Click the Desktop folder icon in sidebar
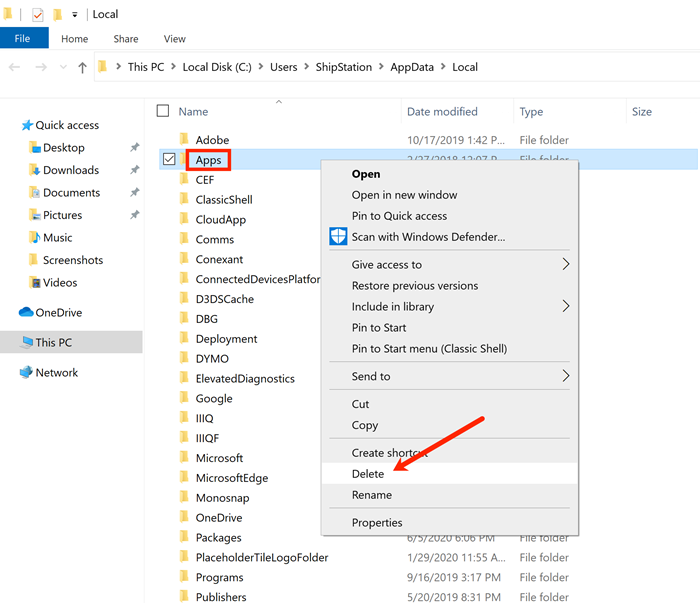Image resolution: width=700 pixels, height=603 pixels. tap(35, 148)
